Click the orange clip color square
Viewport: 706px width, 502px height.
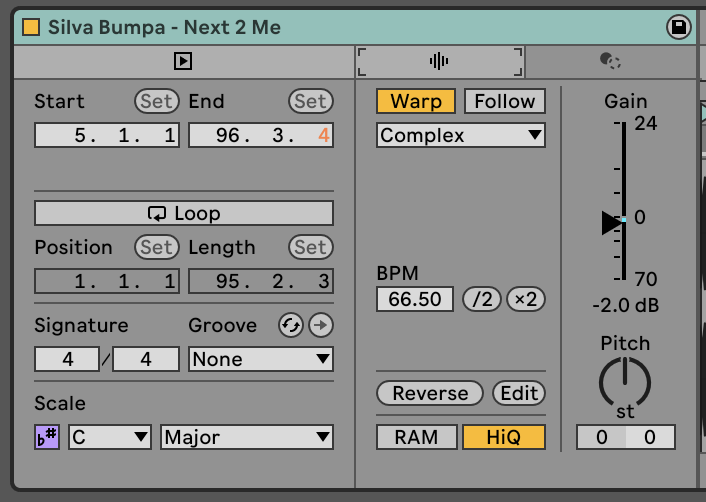coord(31,27)
